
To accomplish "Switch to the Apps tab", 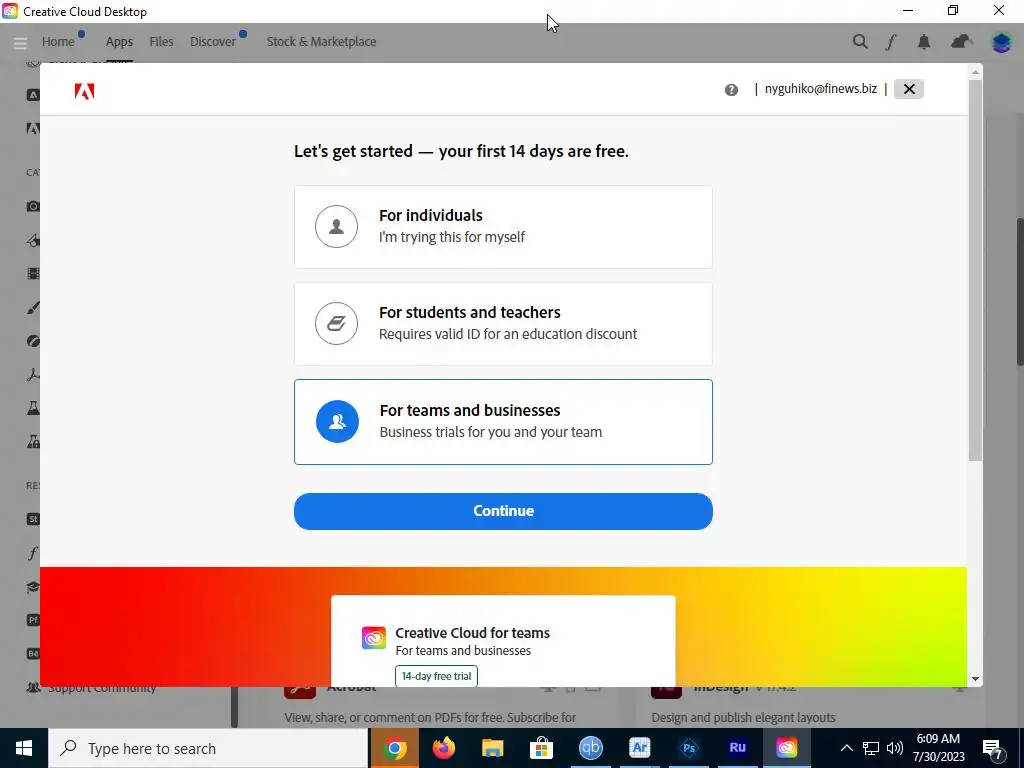I will click(x=119, y=42).
